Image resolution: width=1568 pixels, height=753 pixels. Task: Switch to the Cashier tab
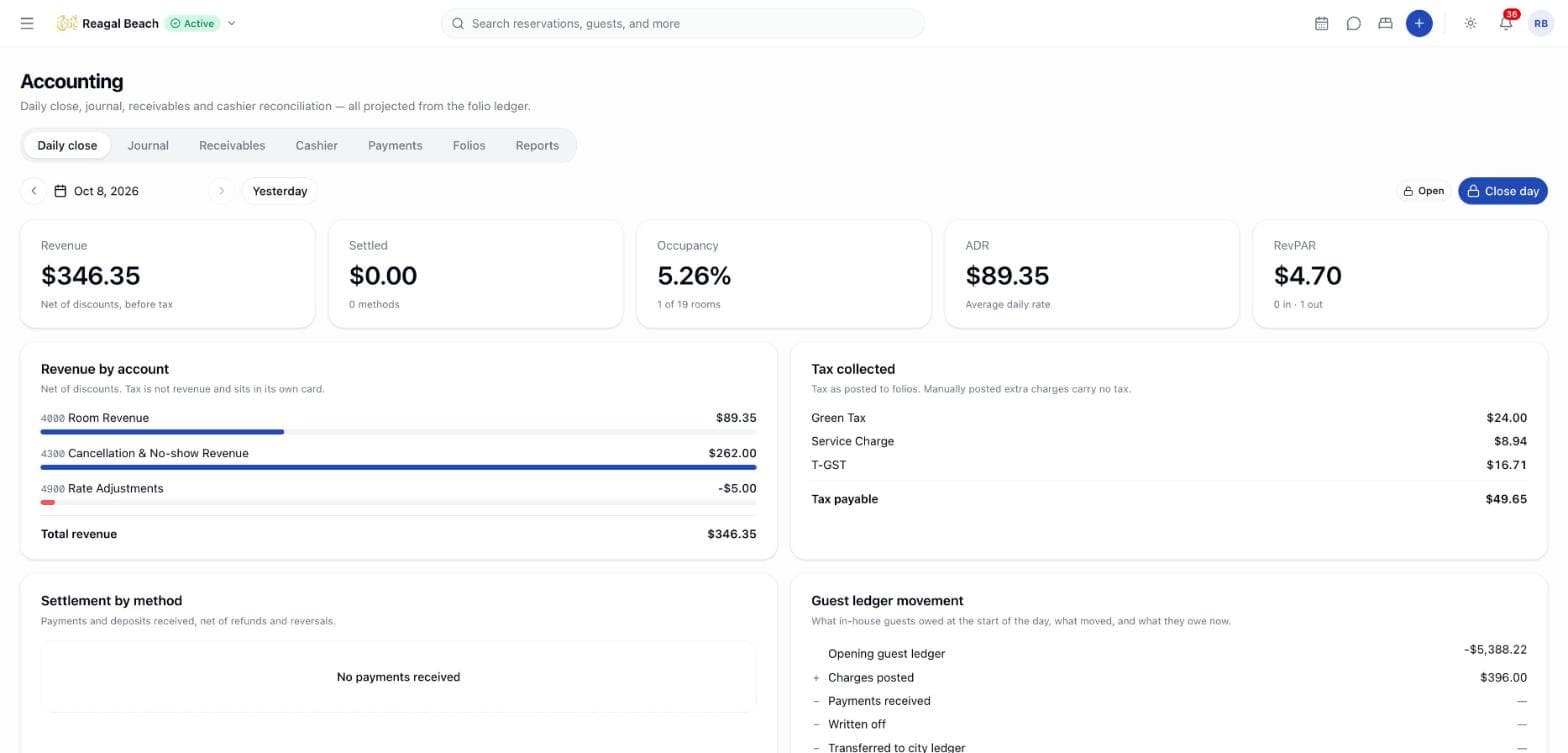click(x=316, y=145)
